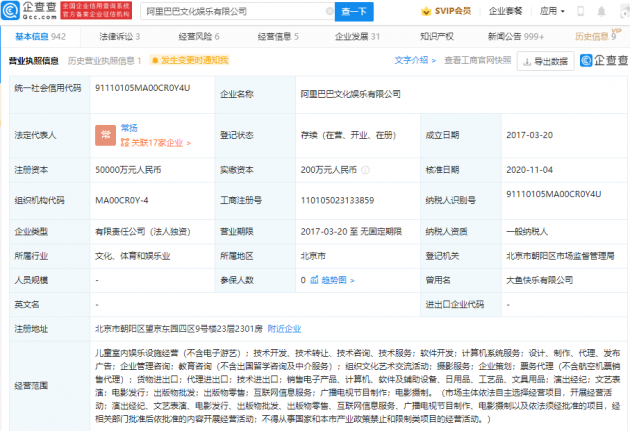The height and width of the screenshot is (431, 630).
Task: Switch to the 新闻公告 999+ tab
Action: [516, 37]
